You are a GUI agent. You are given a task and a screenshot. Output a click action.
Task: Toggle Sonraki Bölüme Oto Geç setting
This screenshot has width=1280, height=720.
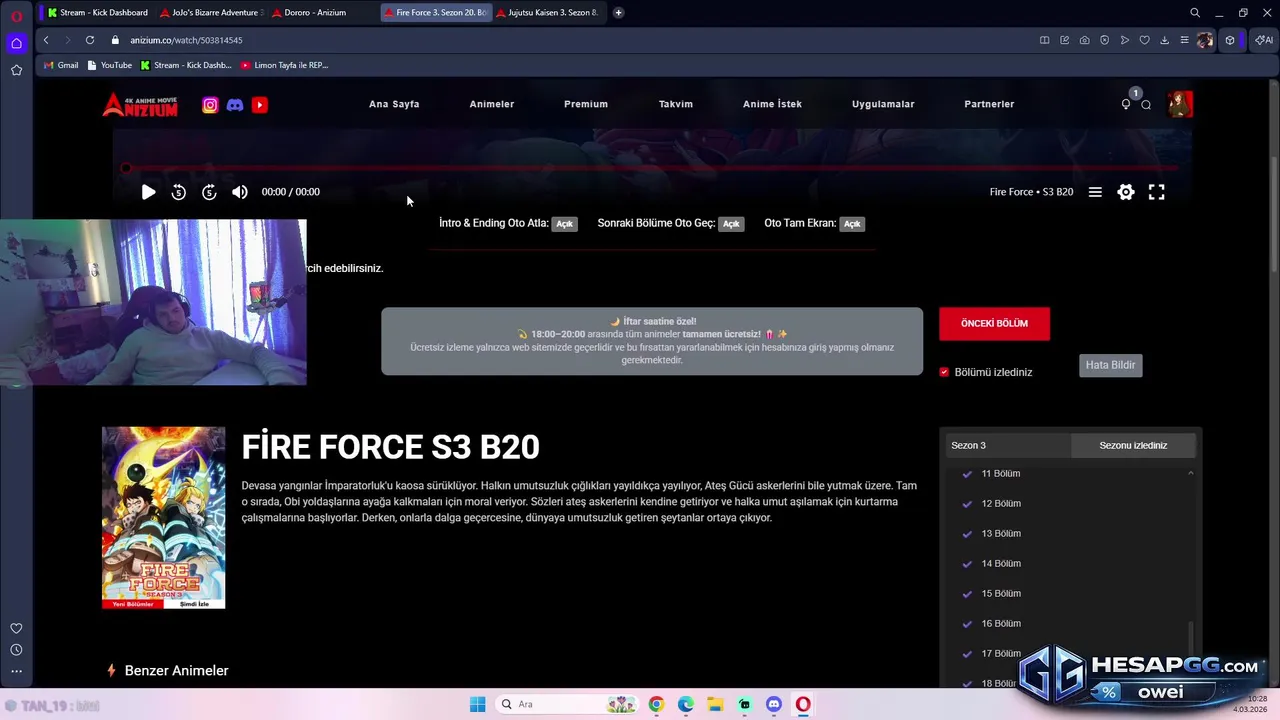pyautogui.click(x=731, y=224)
